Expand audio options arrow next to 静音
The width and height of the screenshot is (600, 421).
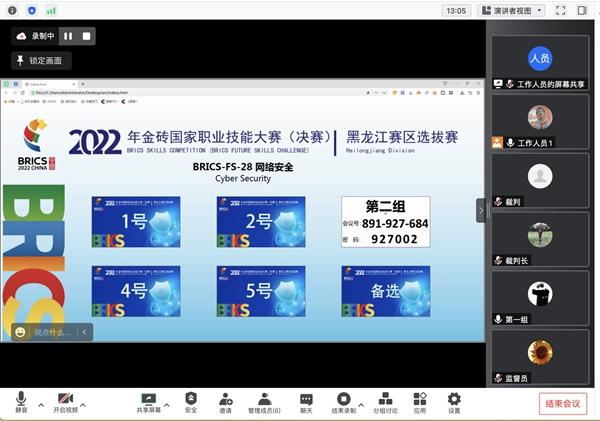click(41, 405)
